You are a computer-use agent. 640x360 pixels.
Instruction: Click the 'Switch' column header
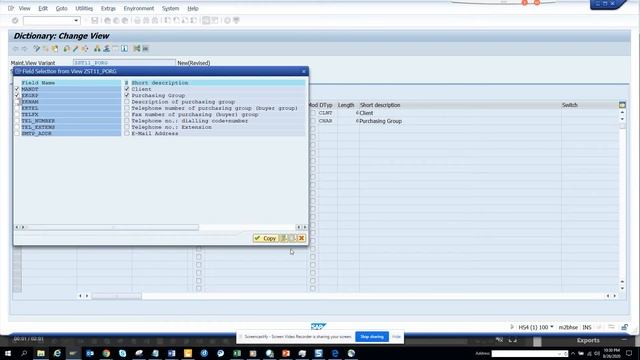(570, 105)
